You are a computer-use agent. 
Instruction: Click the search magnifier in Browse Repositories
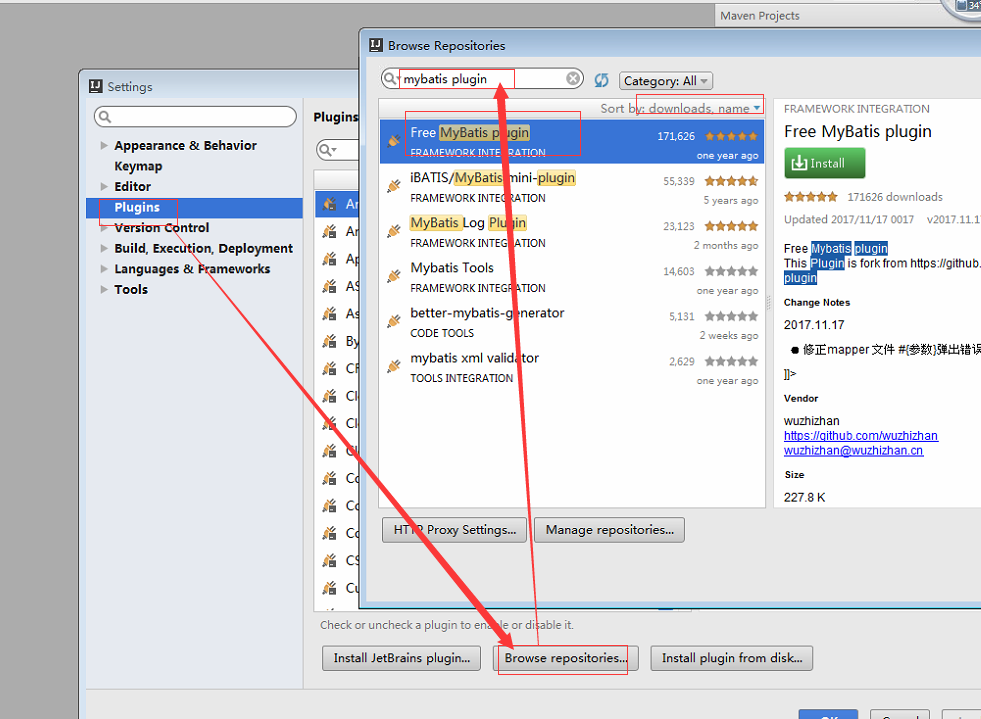tap(390, 78)
